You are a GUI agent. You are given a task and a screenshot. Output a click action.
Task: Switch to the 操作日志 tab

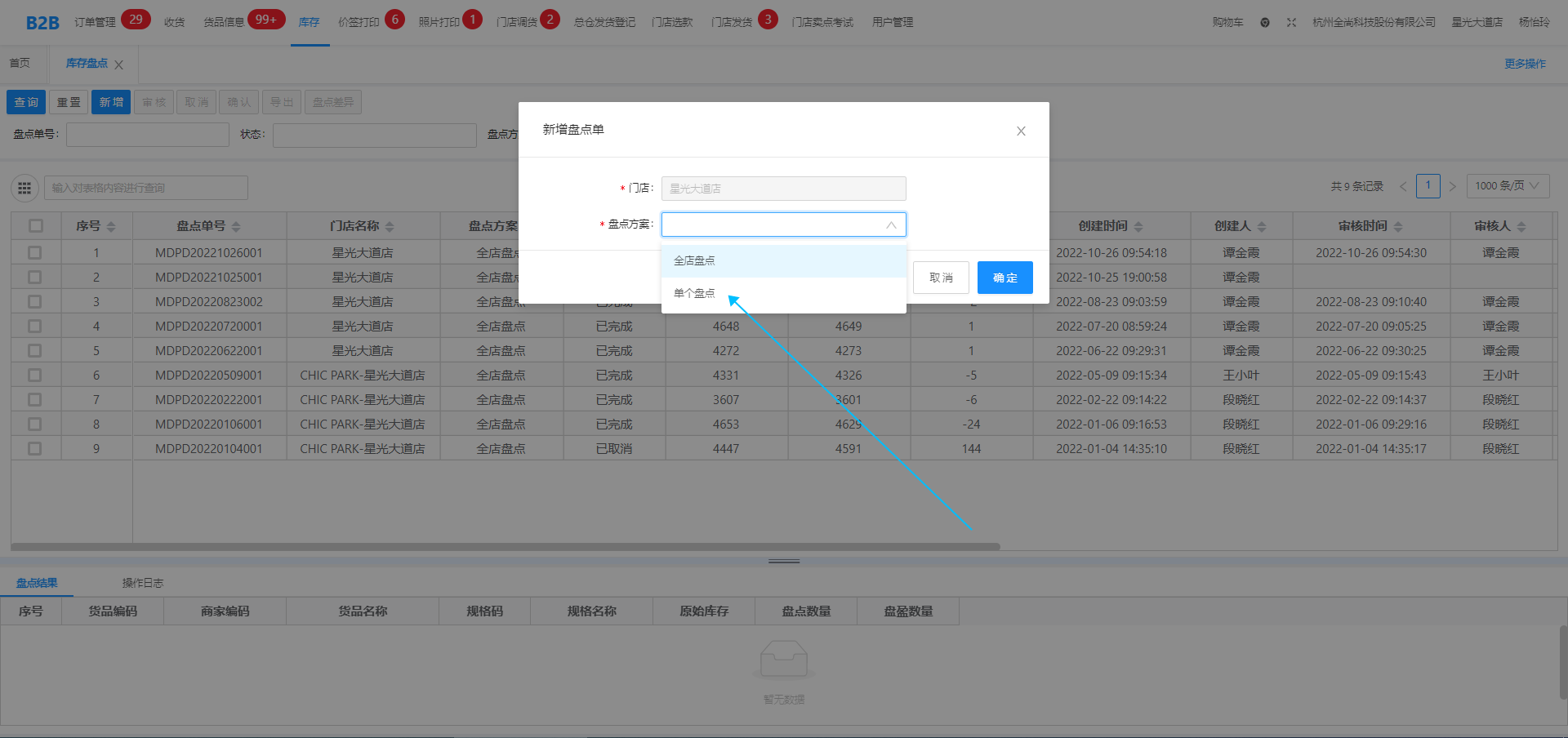(x=143, y=583)
